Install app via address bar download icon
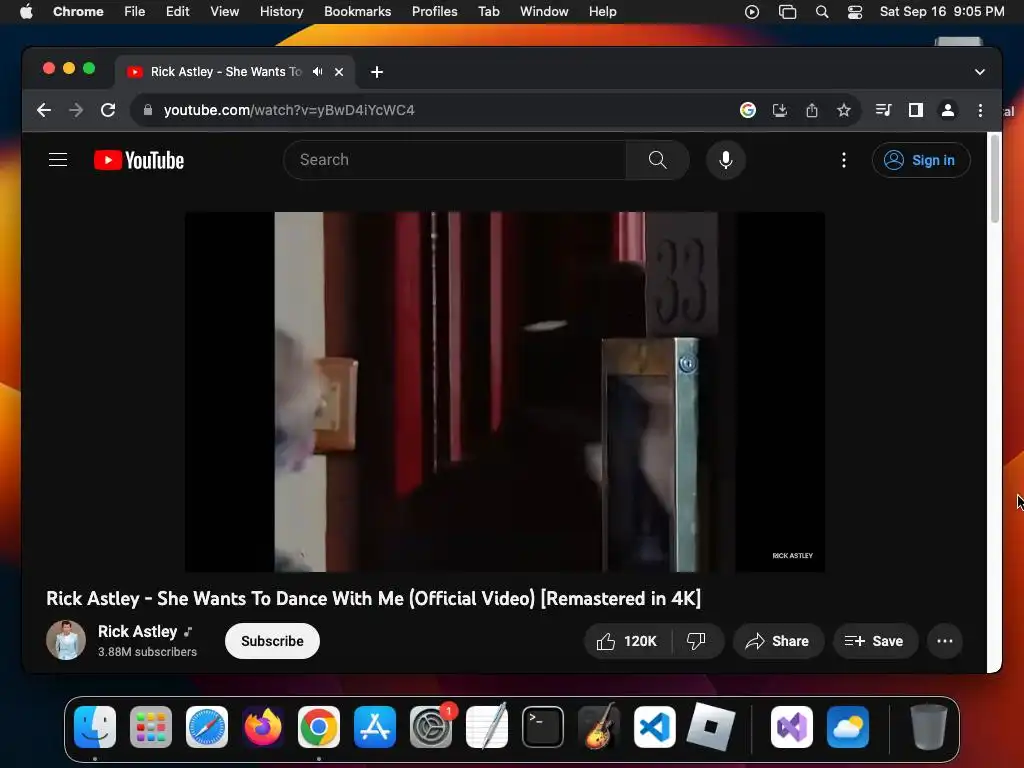The height and width of the screenshot is (768, 1024). pos(780,110)
